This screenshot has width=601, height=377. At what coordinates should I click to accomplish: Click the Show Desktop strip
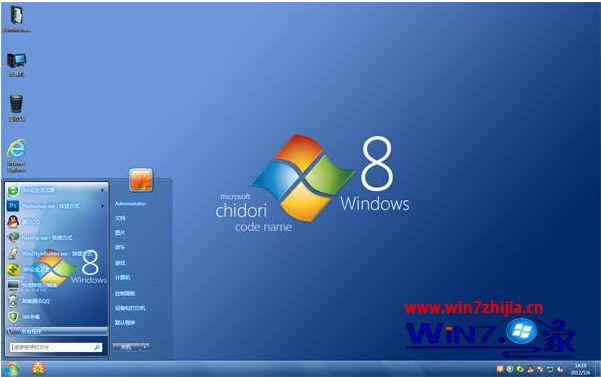click(x=598, y=369)
